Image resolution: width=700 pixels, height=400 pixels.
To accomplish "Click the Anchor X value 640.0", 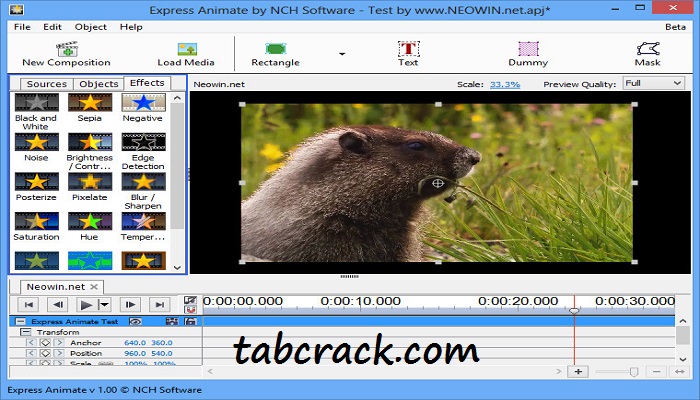I will tap(135, 343).
